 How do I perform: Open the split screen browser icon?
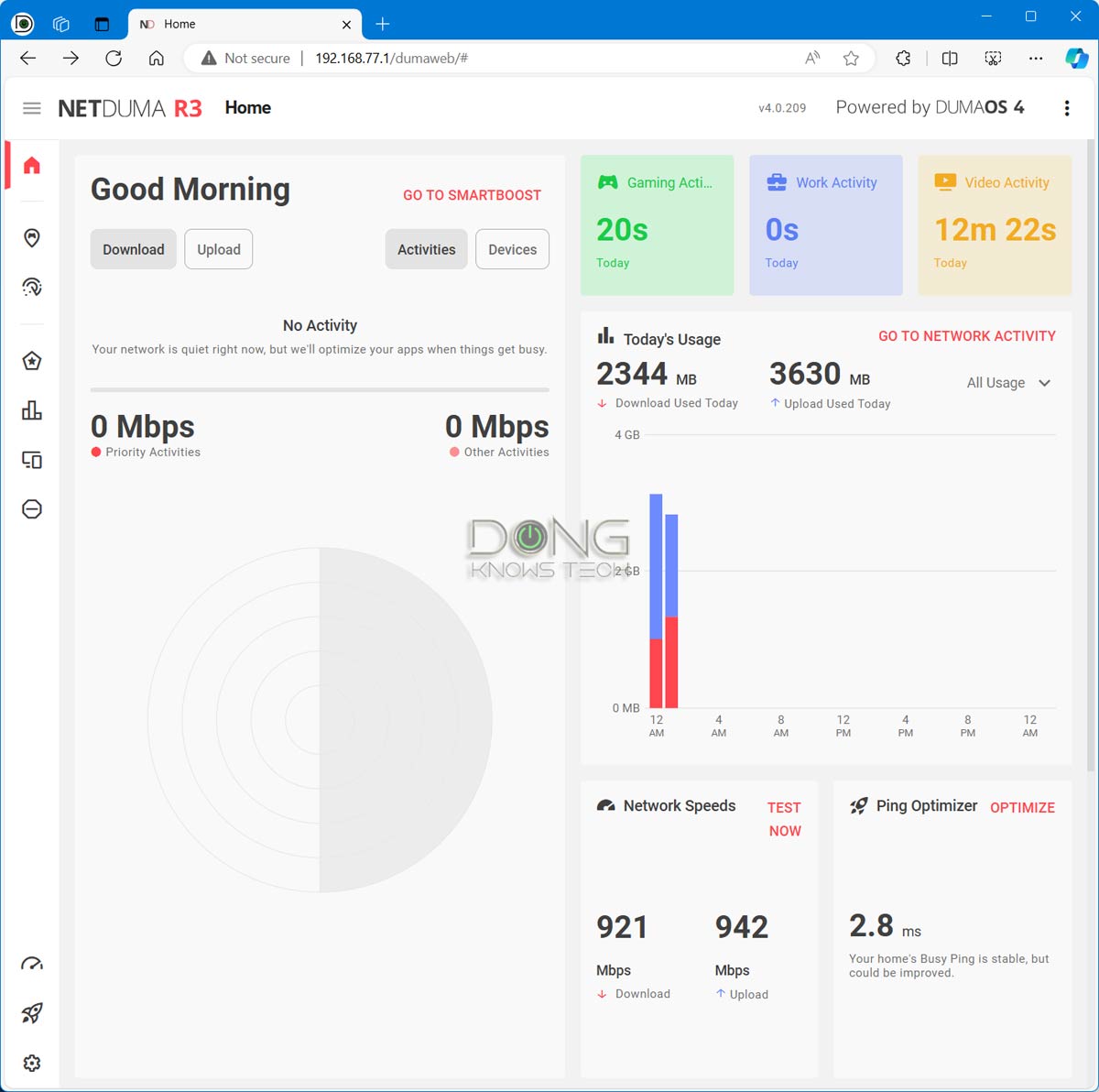click(x=950, y=58)
